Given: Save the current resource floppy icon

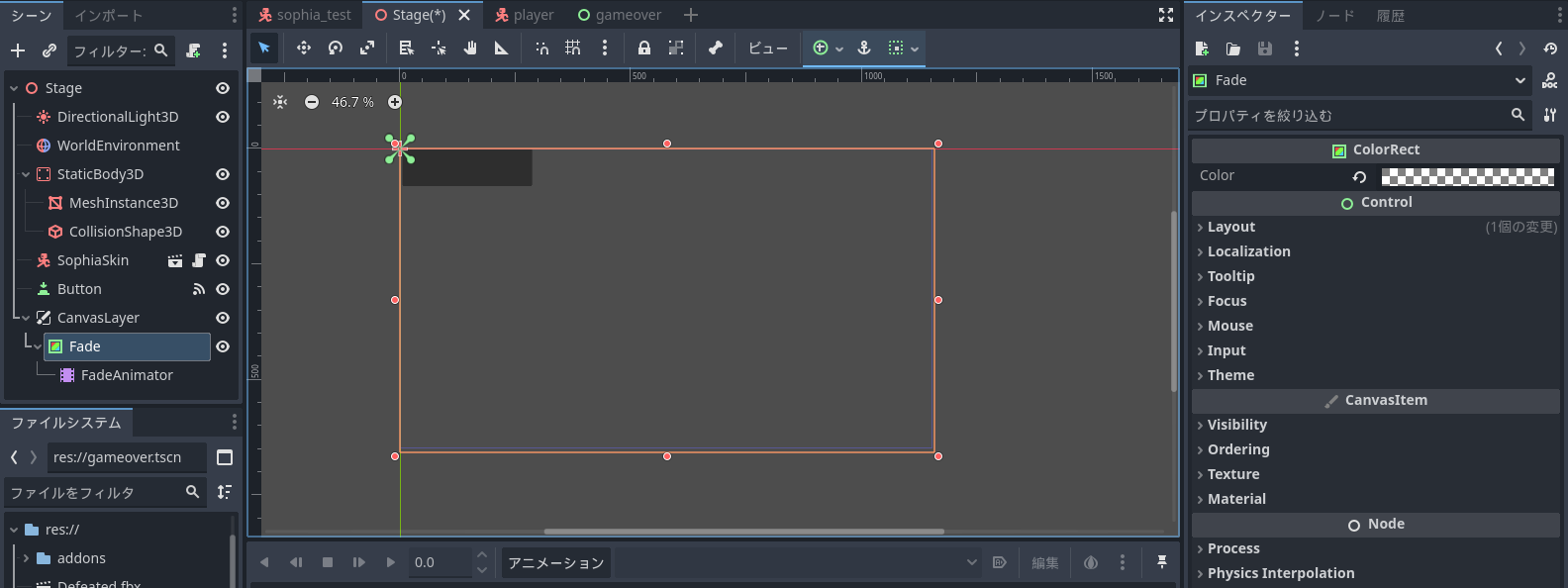Looking at the screenshot, I should (x=1265, y=49).
